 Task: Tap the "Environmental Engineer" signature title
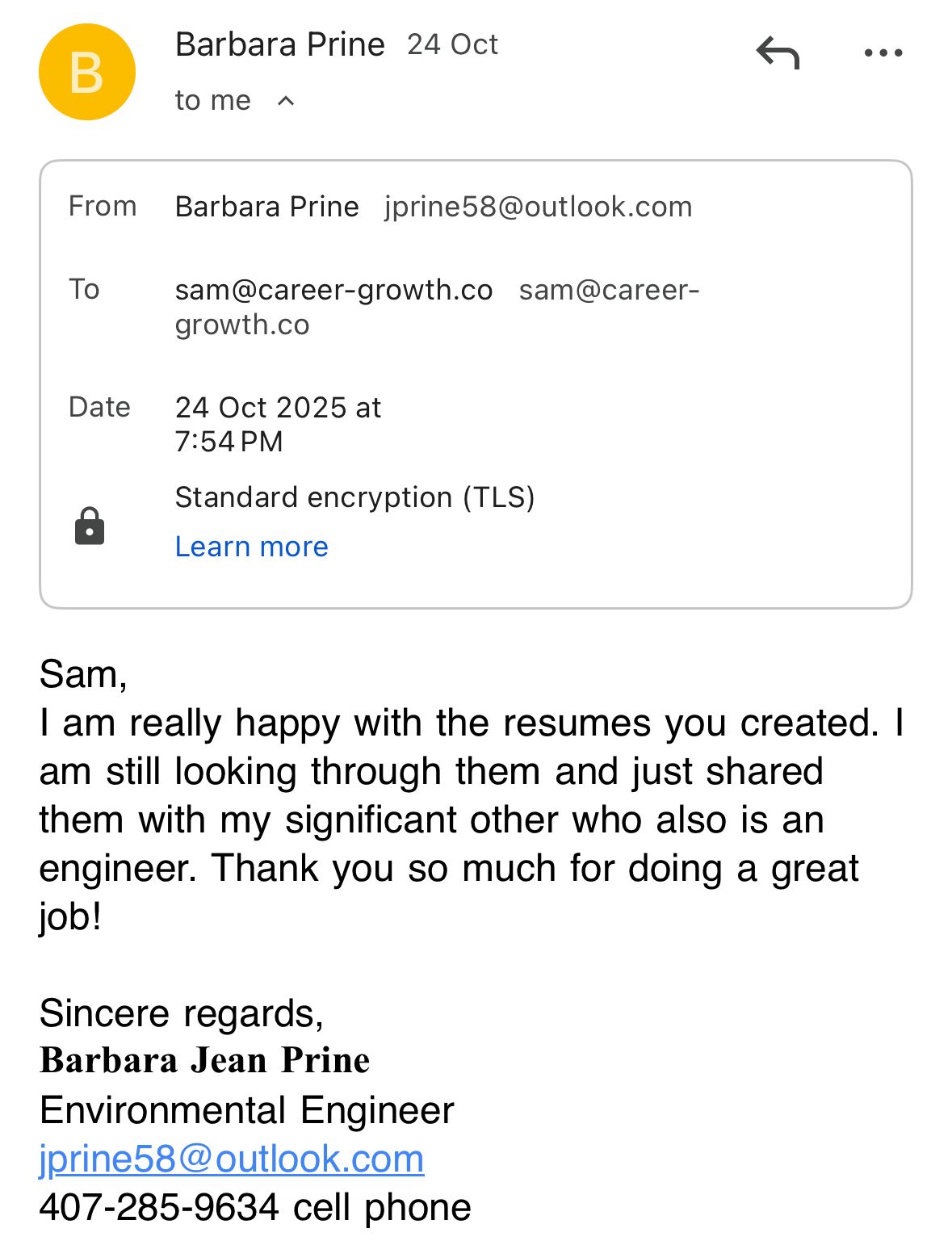tap(246, 1110)
